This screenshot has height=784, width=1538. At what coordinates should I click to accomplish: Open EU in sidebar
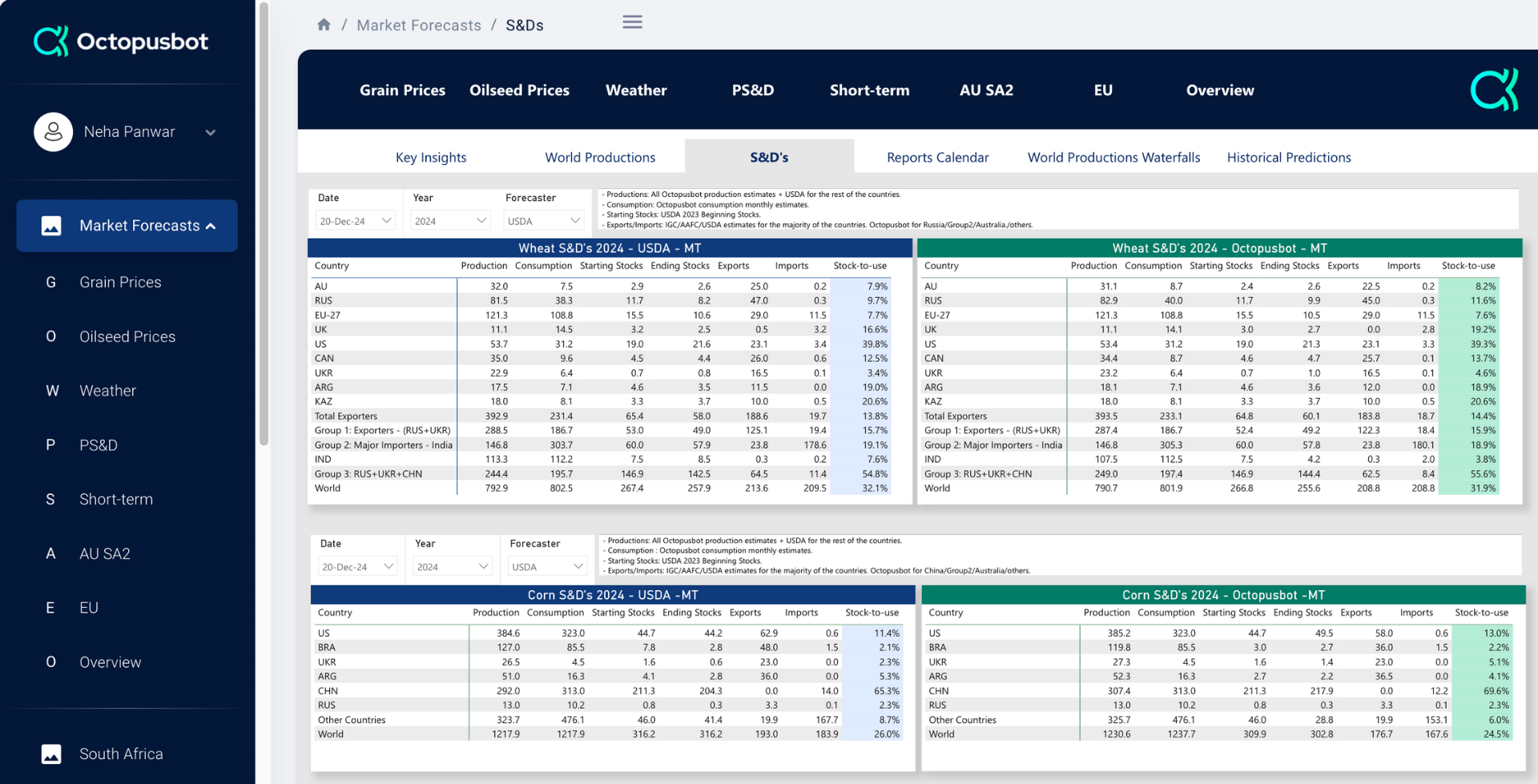coord(127,608)
